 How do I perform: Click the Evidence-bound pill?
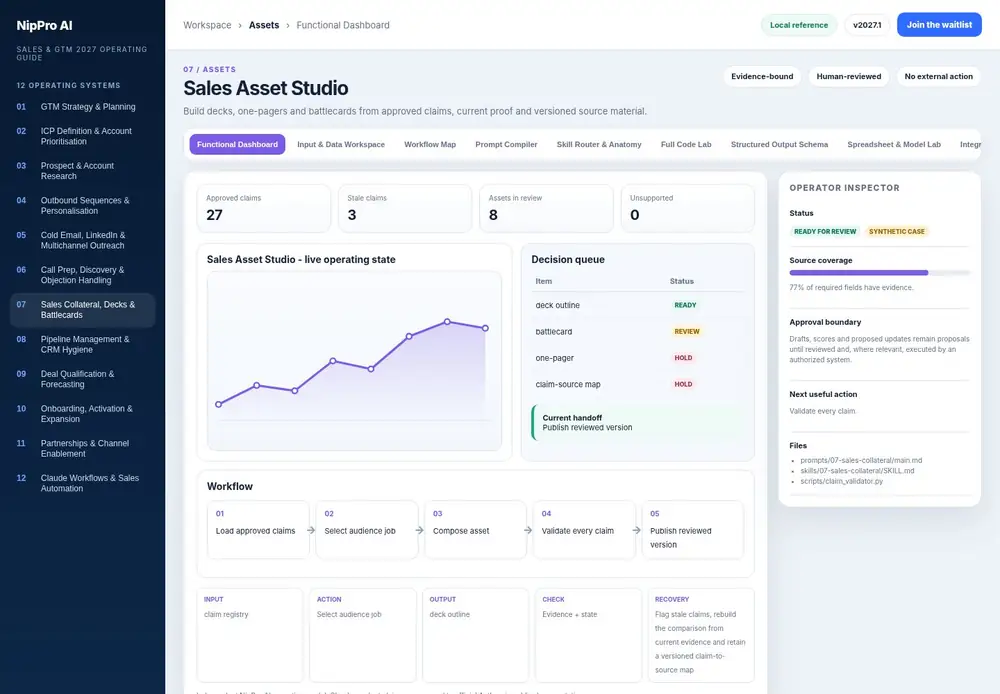[x=762, y=77]
